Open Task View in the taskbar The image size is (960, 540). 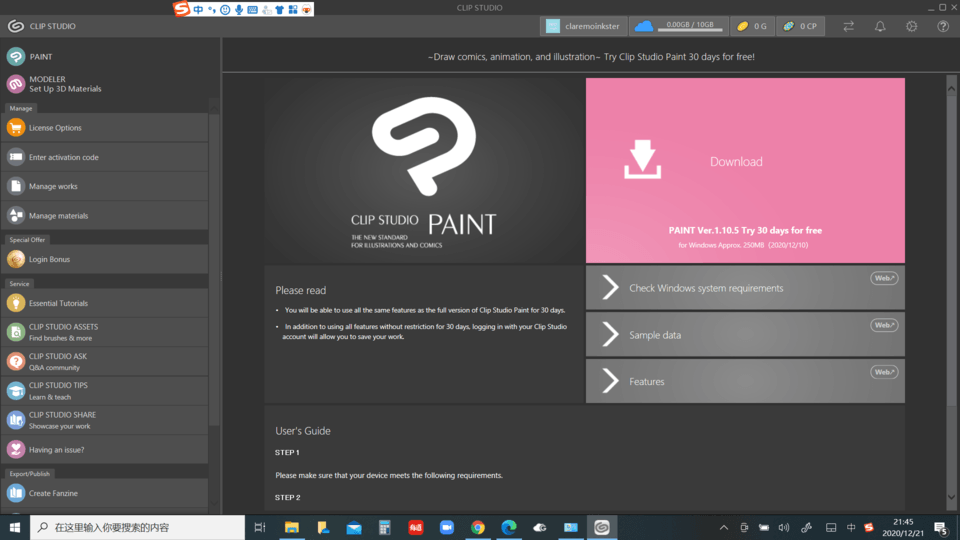click(x=260, y=527)
